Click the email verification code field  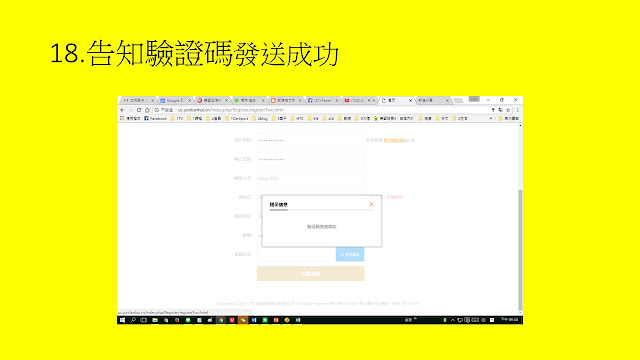point(296,254)
